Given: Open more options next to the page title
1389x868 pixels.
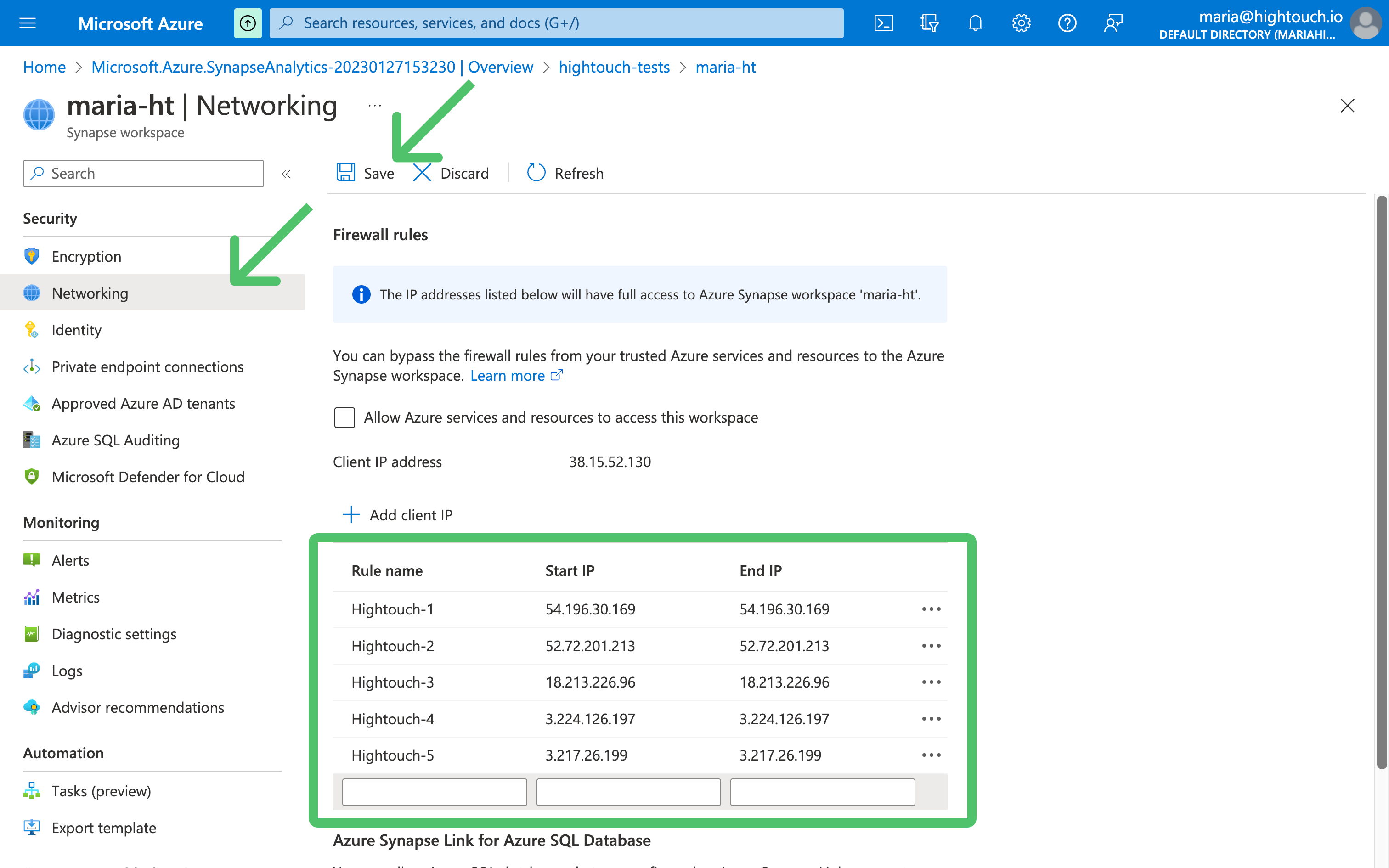Looking at the screenshot, I should click(375, 105).
